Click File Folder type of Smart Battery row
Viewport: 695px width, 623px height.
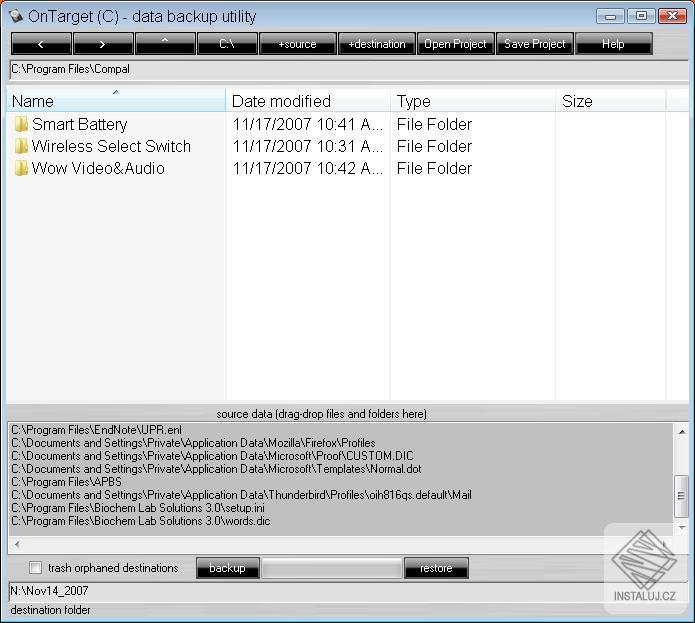tap(434, 125)
